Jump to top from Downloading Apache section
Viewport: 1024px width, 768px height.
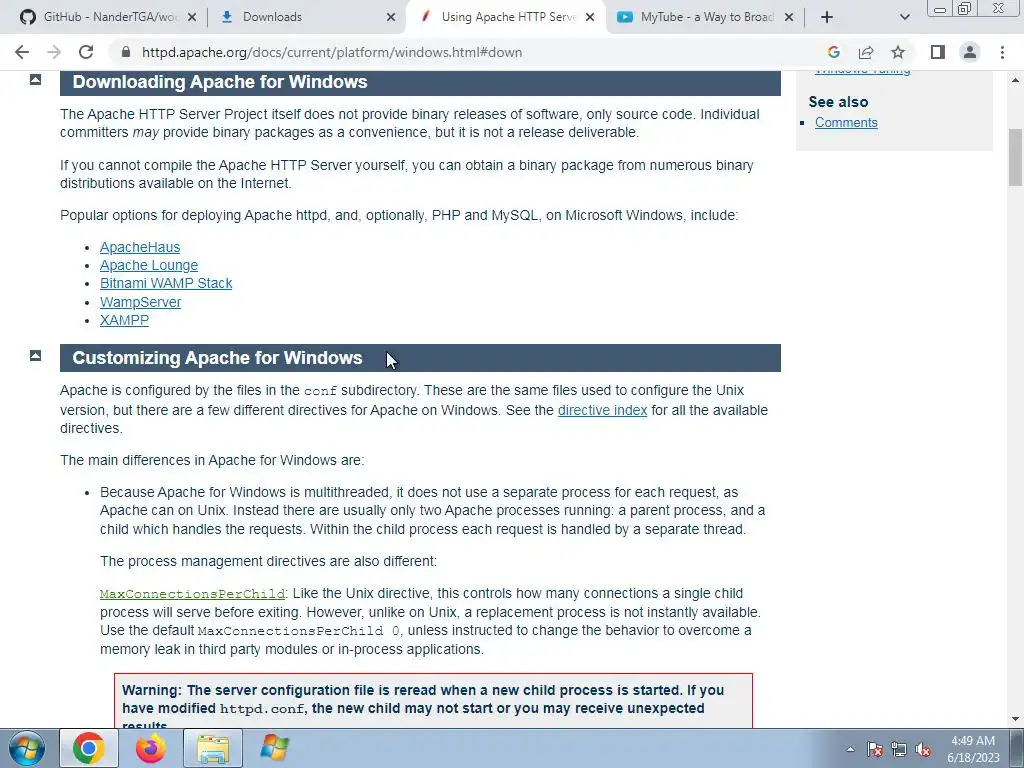(35, 80)
